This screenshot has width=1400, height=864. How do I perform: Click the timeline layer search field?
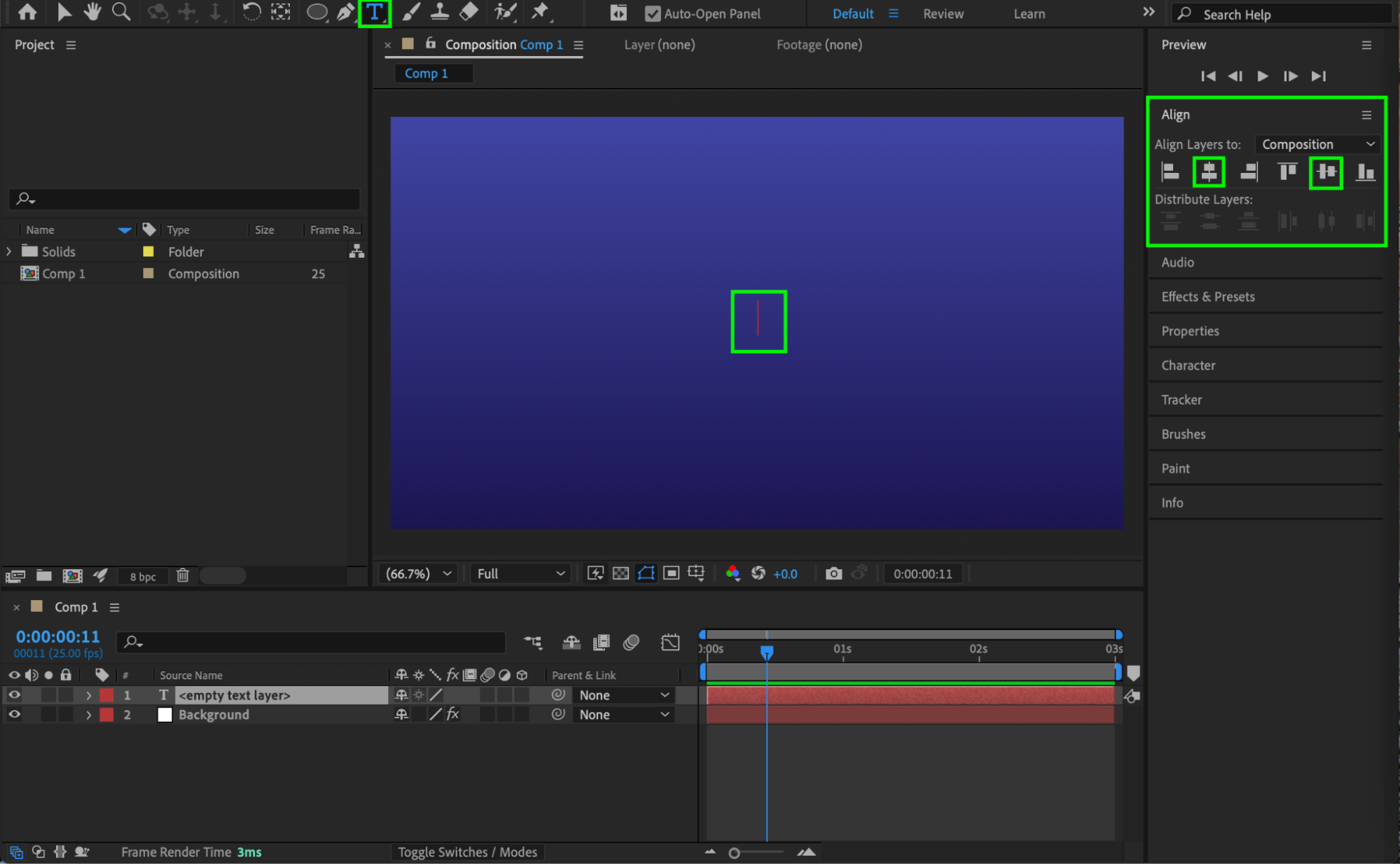coord(311,642)
